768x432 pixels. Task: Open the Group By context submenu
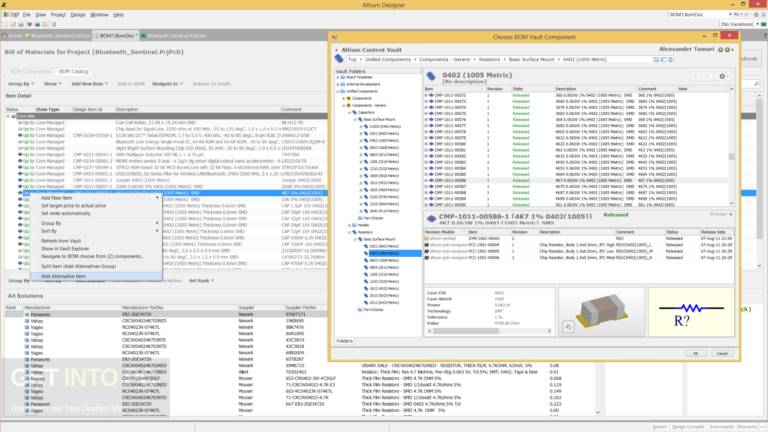point(96,223)
